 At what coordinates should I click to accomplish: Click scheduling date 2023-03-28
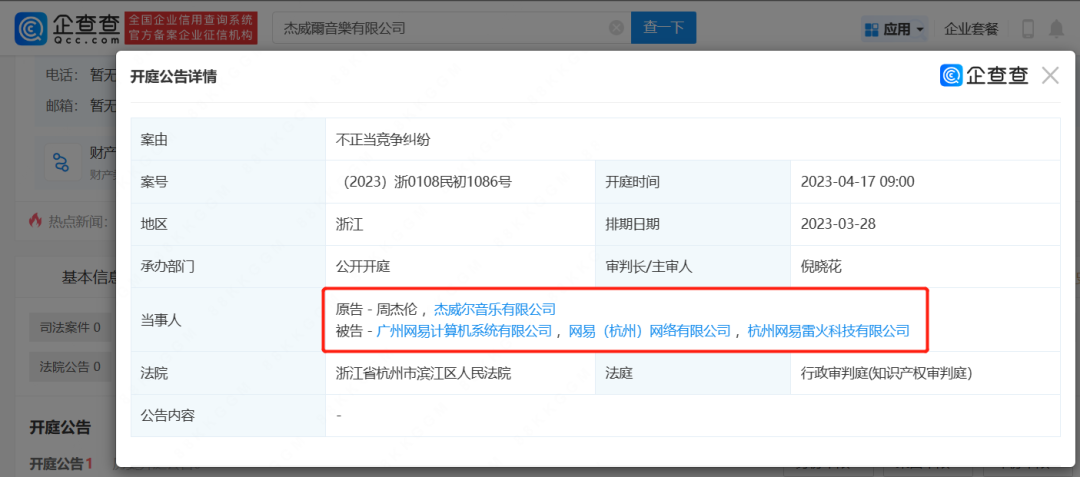pyautogui.click(x=838, y=224)
